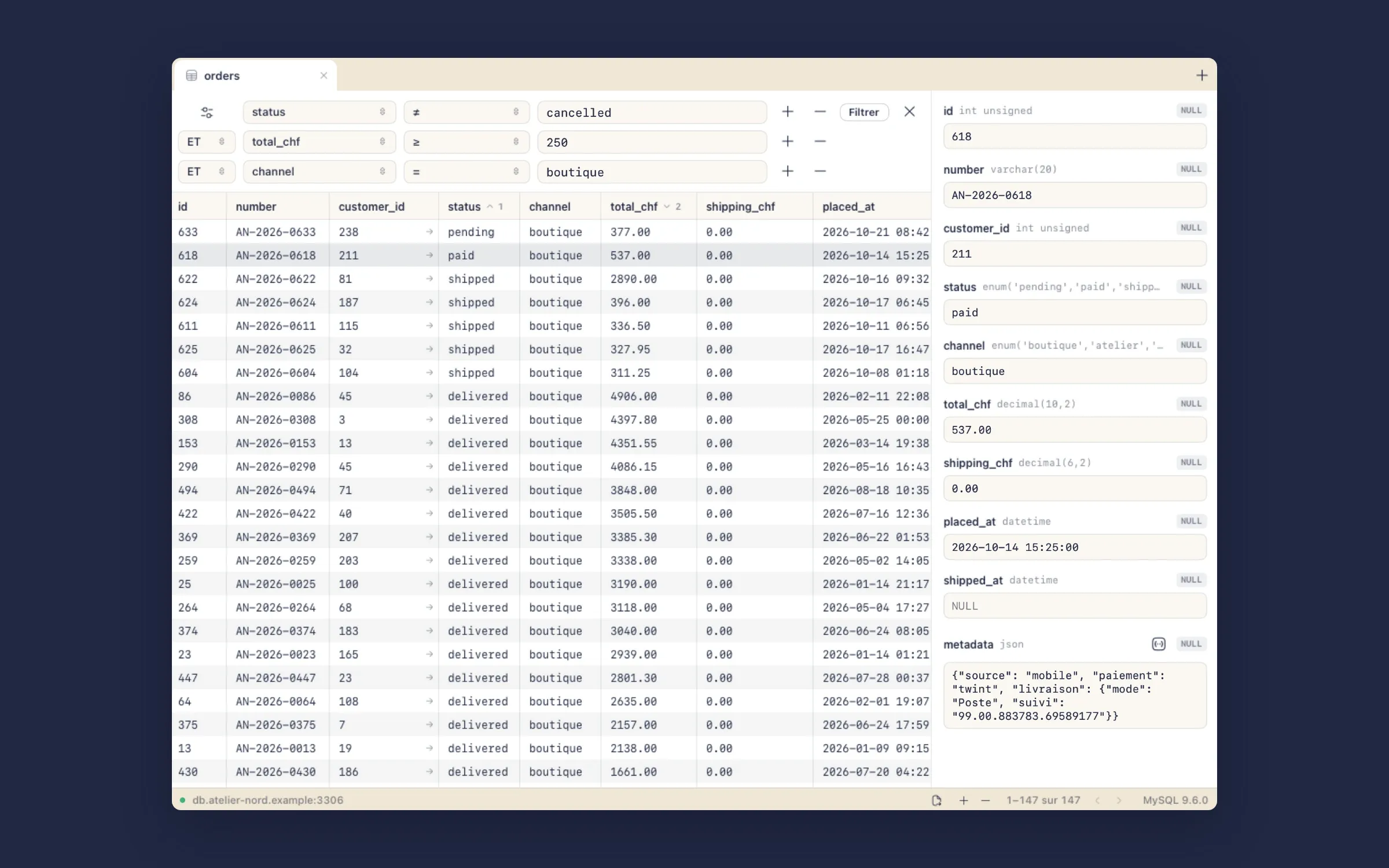Remove the status filter row

(x=820, y=112)
